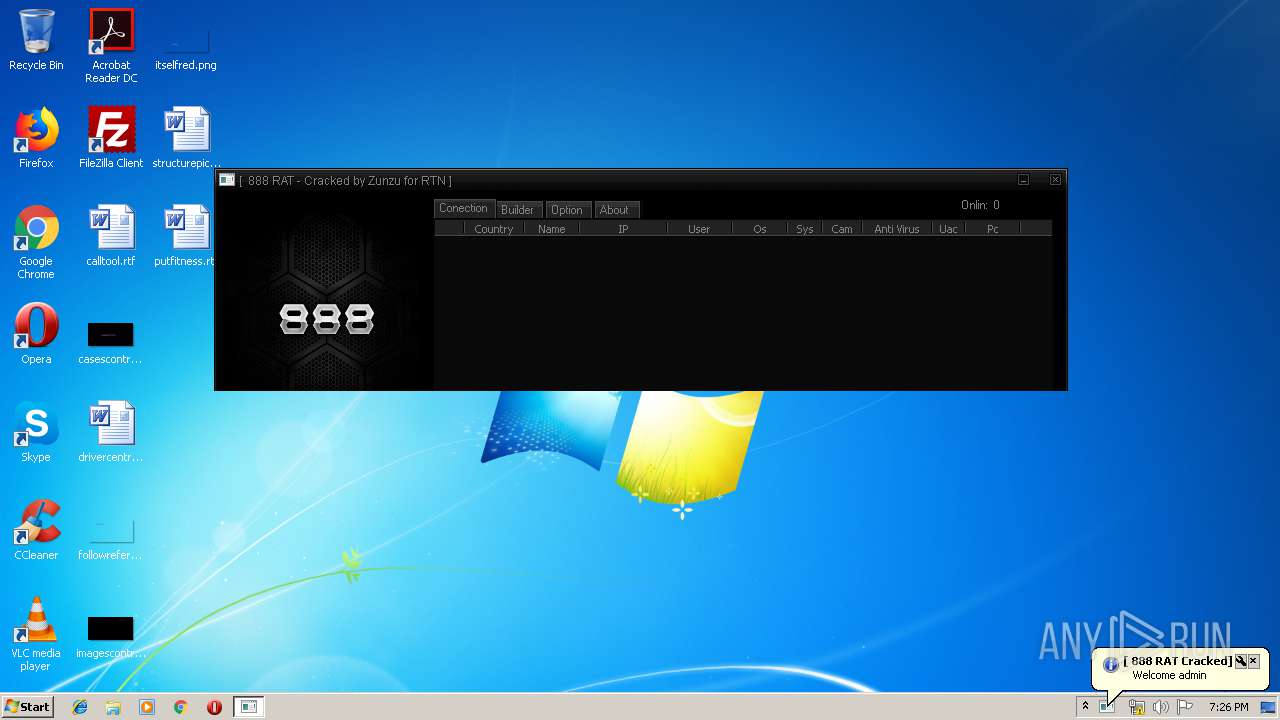This screenshot has width=1280, height=720.
Task: Click the Name column header
Action: pyautogui.click(x=552, y=229)
